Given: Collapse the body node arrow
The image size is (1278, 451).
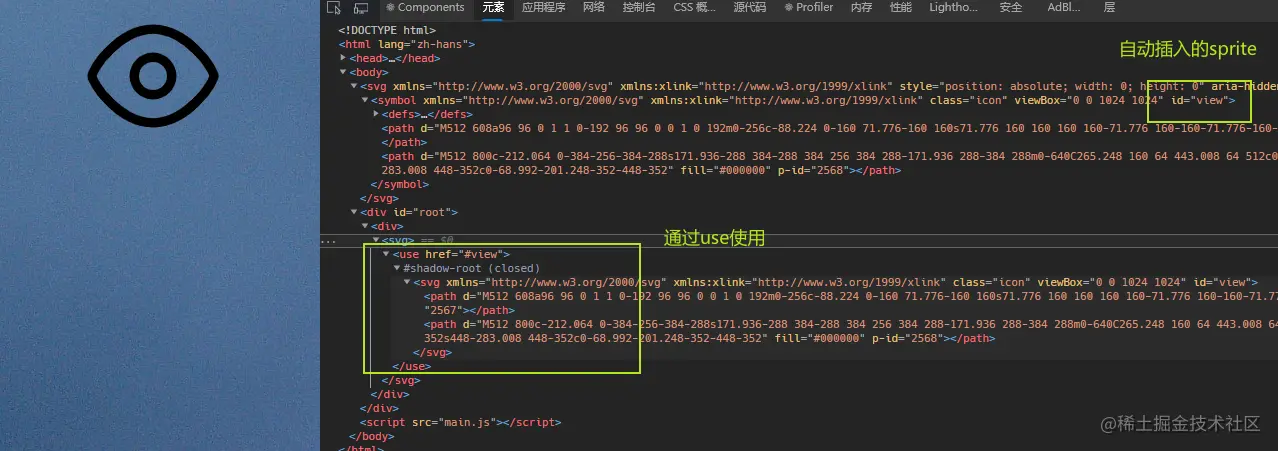Looking at the screenshot, I should [343, 72].
